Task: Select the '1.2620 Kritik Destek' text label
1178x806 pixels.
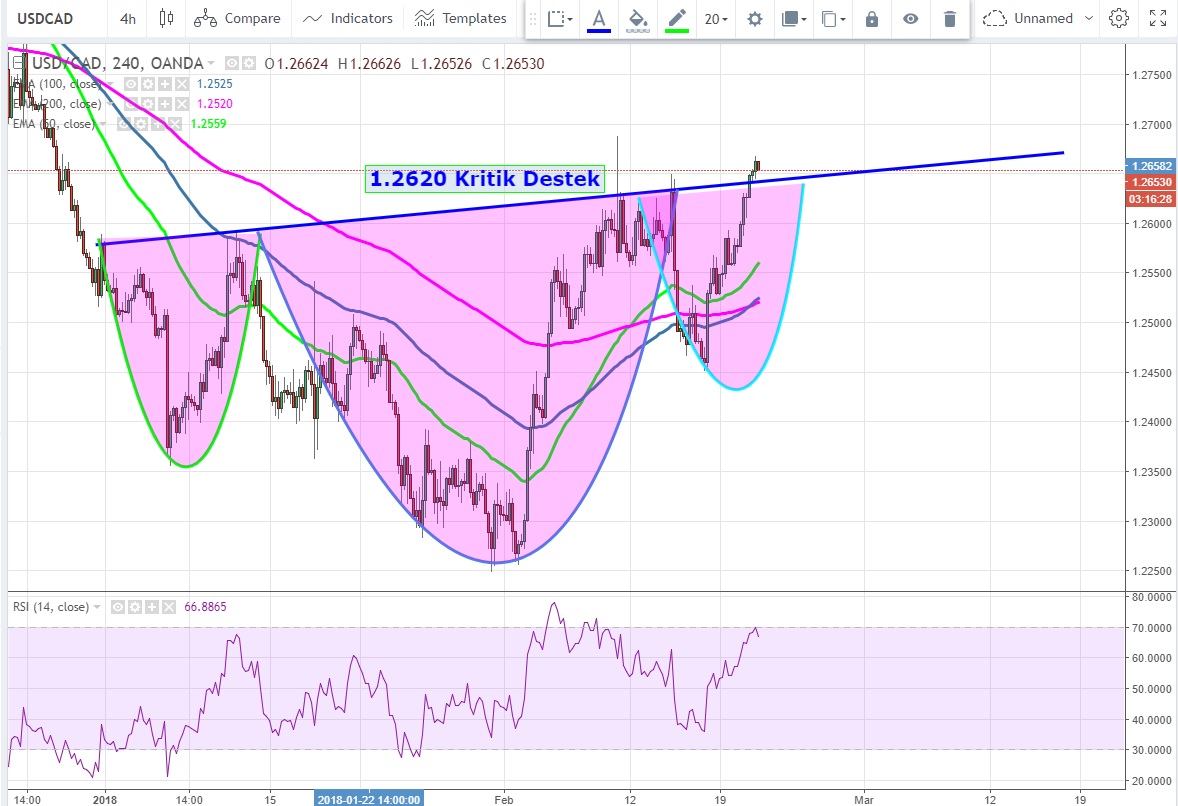Action: (x=484, y=179)
